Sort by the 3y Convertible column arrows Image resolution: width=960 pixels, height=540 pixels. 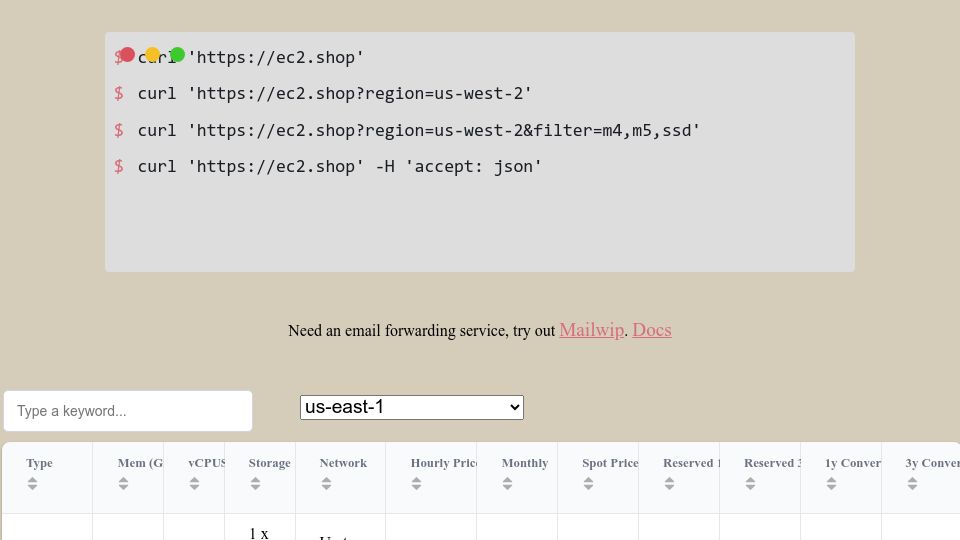(912, 484)
